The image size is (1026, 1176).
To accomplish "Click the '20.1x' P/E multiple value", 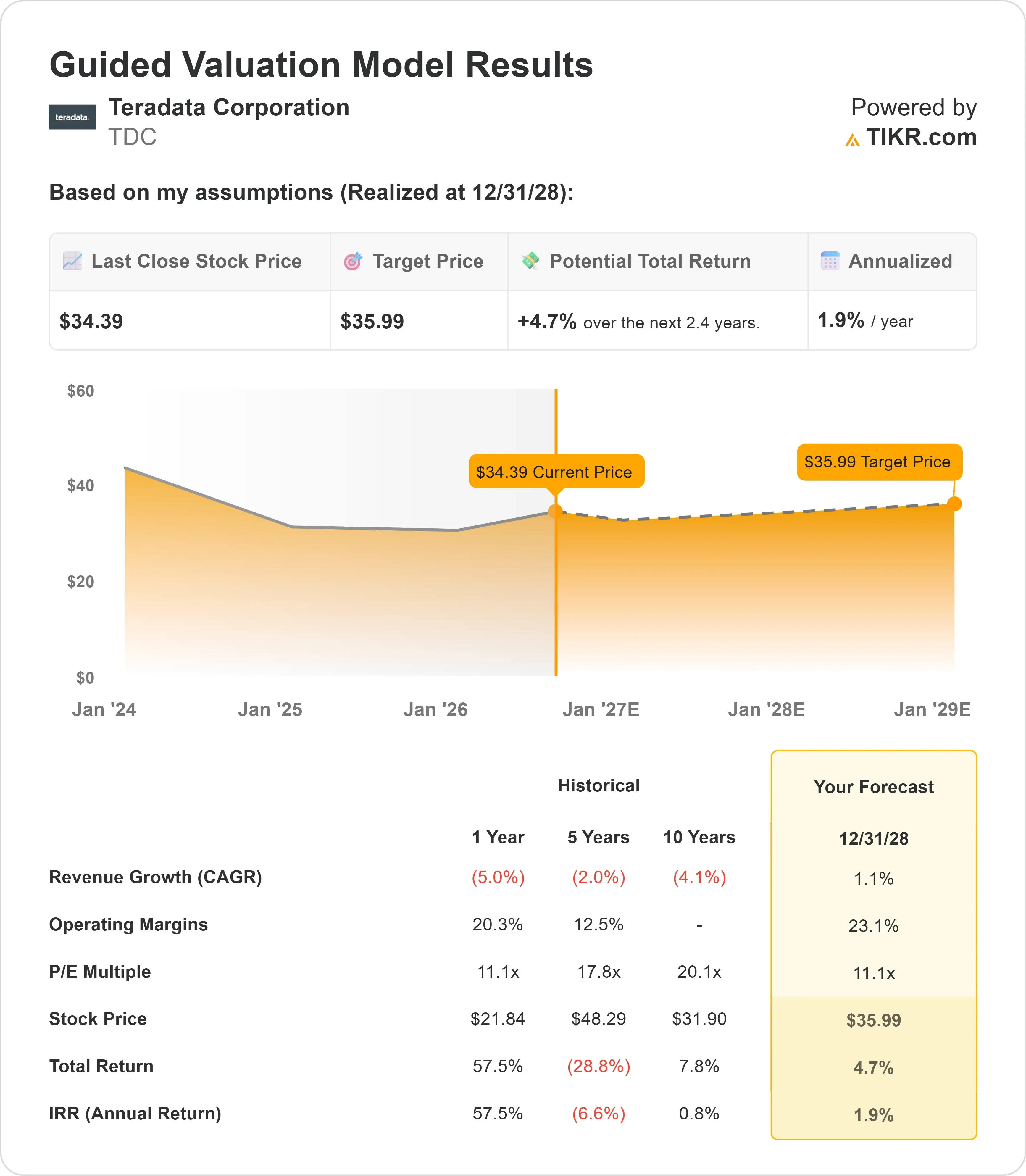I will click(x=699, y=972).
